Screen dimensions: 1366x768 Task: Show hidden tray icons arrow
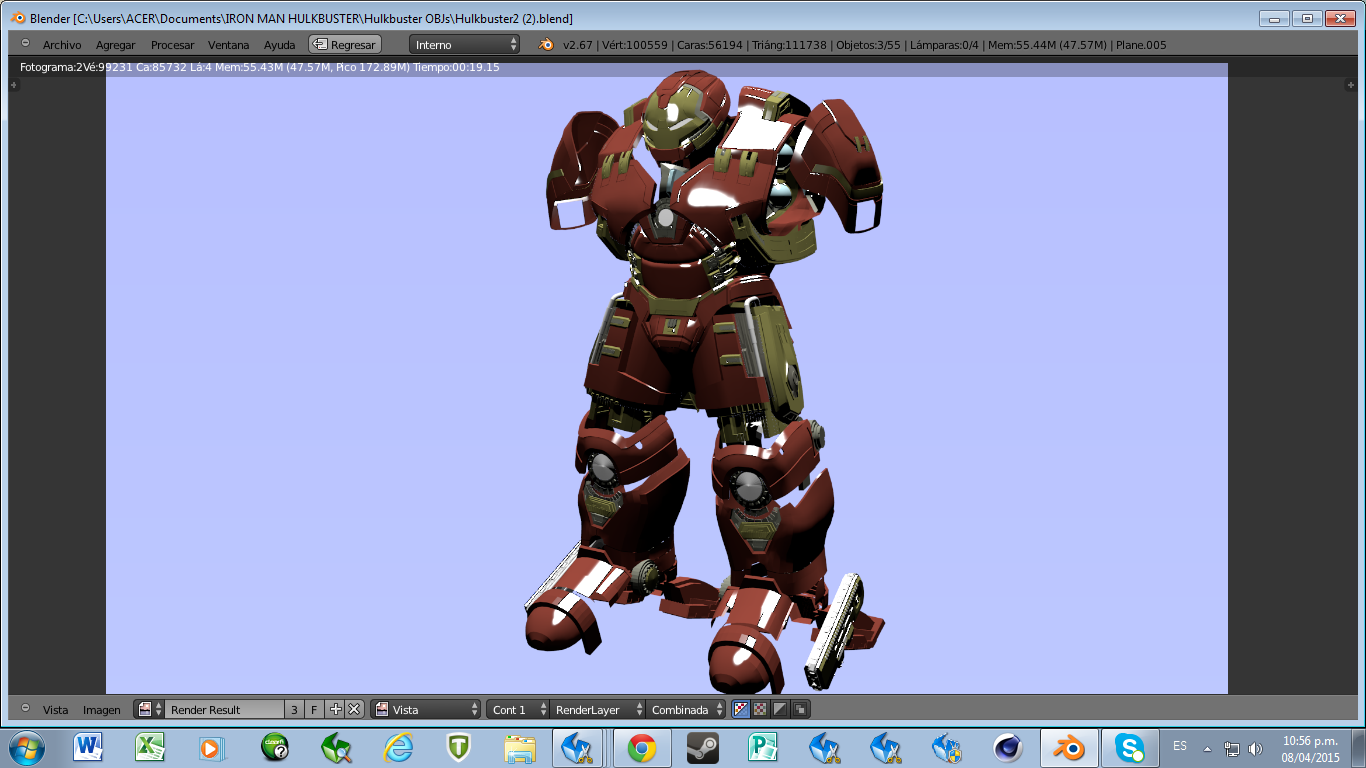(1207, 748)
